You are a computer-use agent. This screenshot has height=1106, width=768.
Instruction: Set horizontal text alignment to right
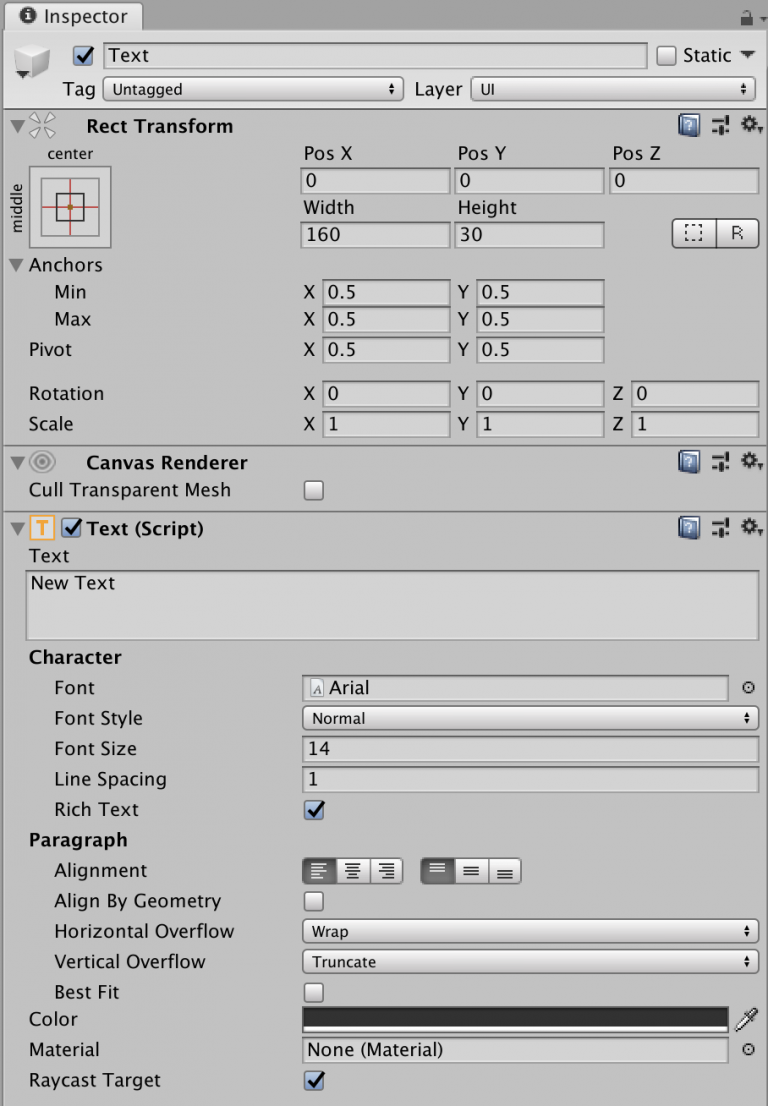click(385, 870)
